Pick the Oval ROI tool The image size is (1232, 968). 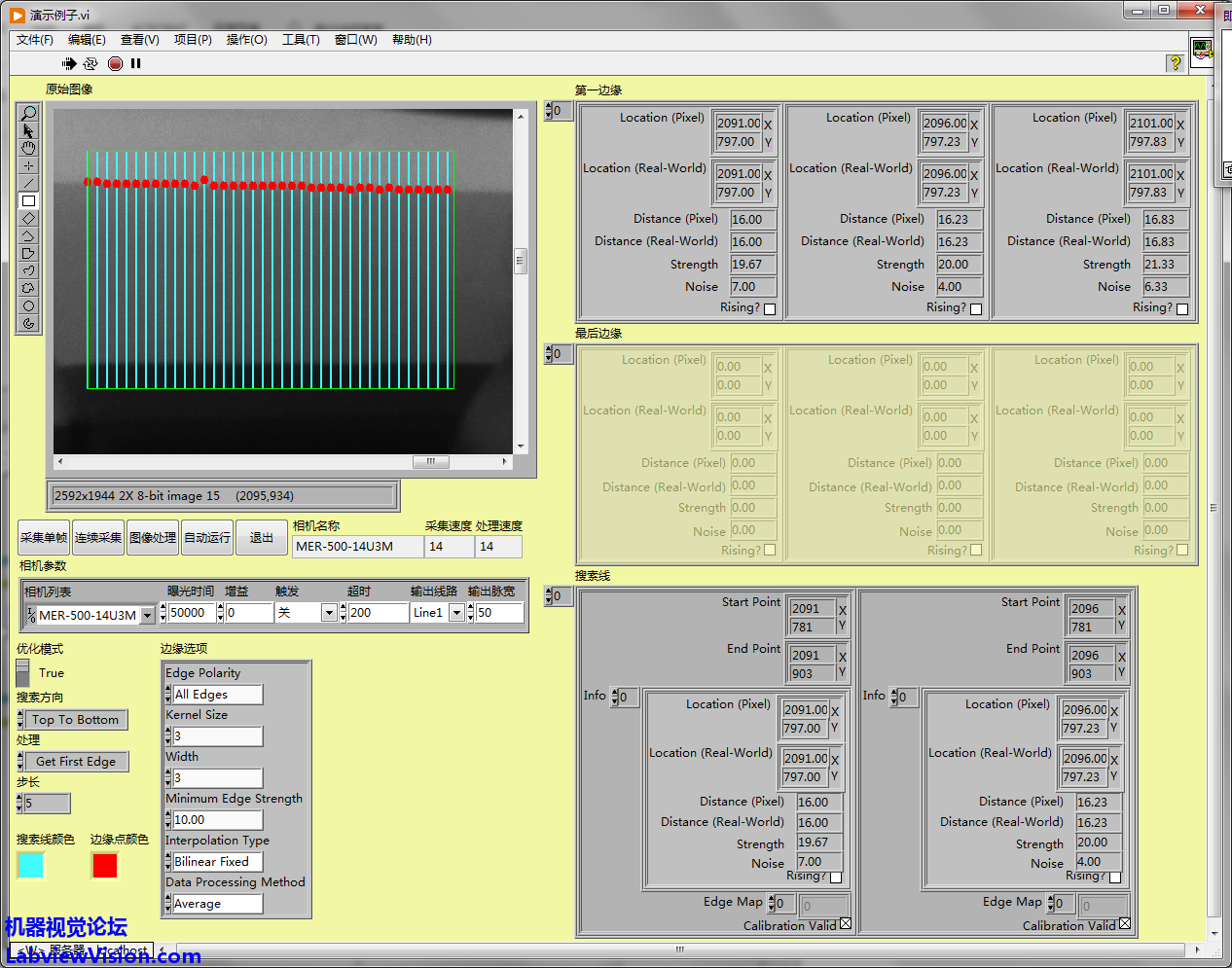click(x=28, y=305)
